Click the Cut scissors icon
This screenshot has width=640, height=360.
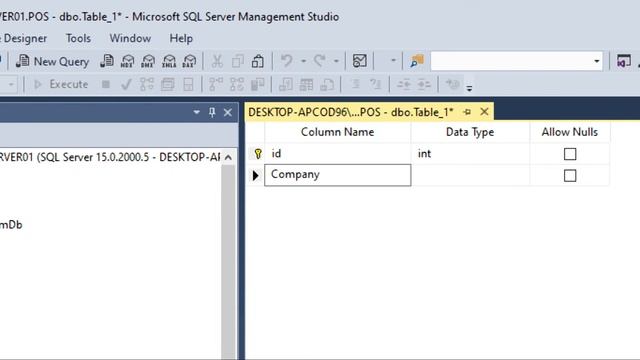(217, 61)
